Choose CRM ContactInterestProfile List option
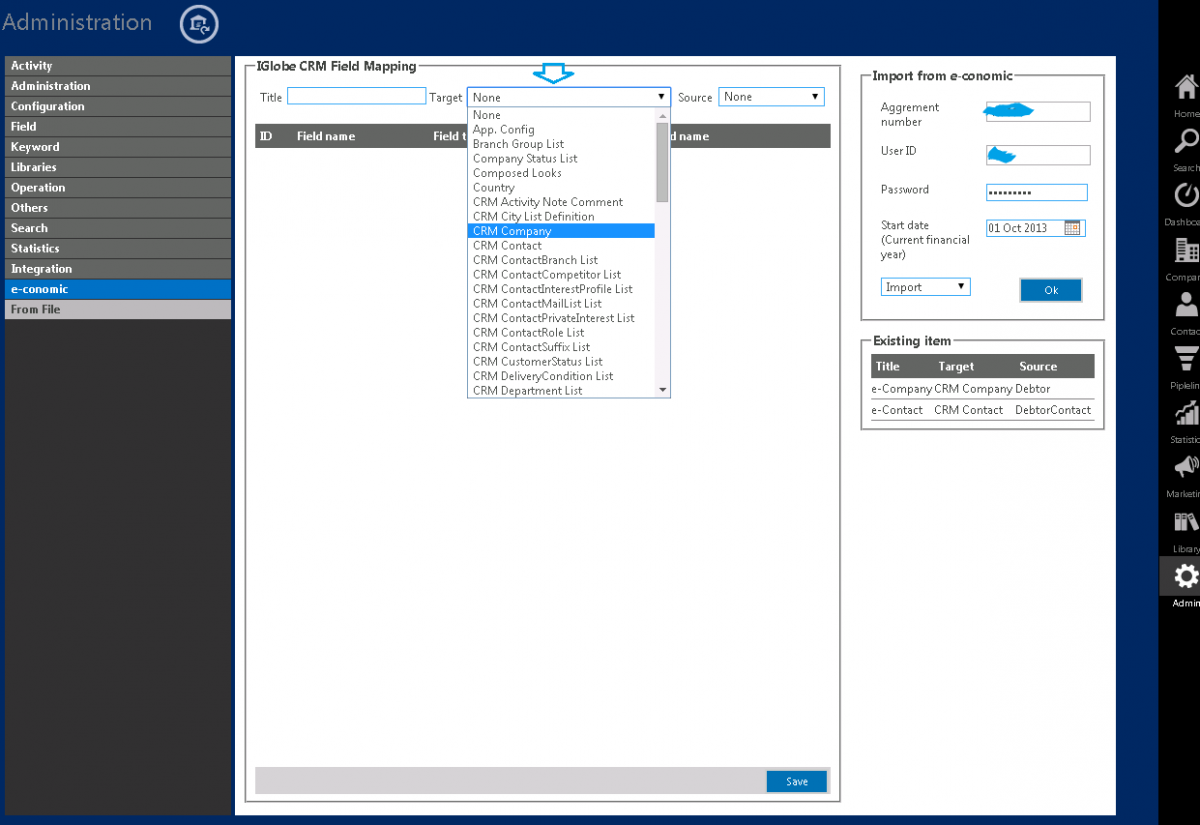 coord(561,289)
